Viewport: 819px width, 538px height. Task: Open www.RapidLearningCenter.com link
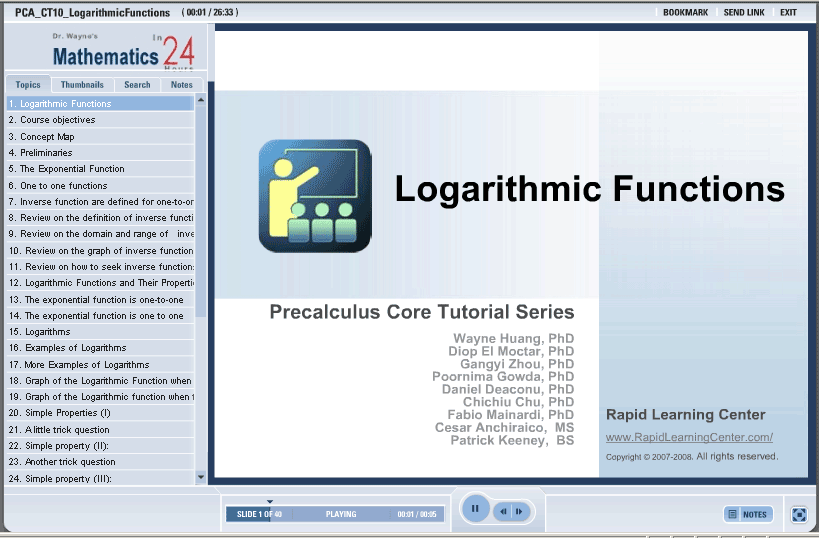pos(689,437)
